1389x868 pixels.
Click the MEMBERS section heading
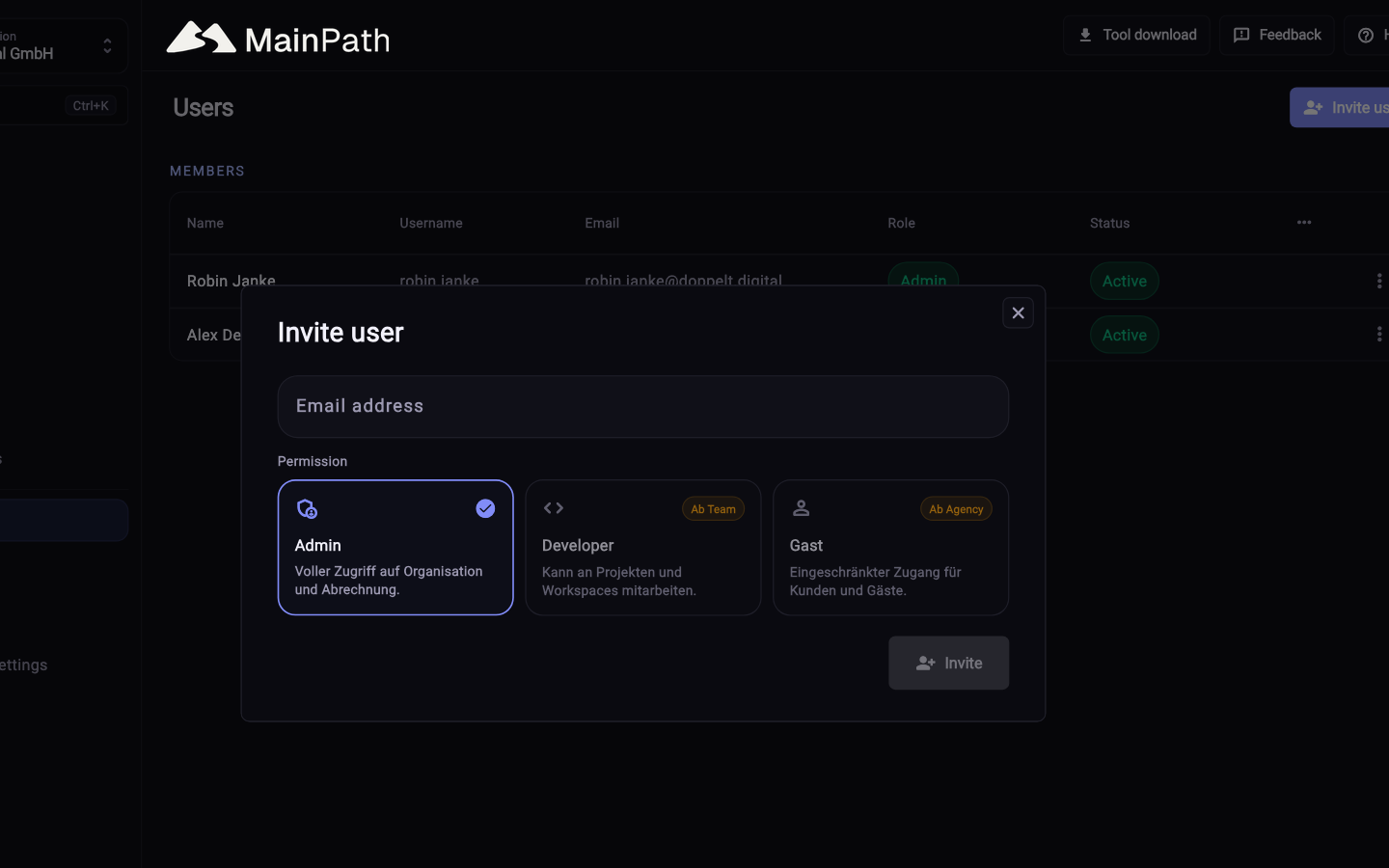(x=207, y=171)
